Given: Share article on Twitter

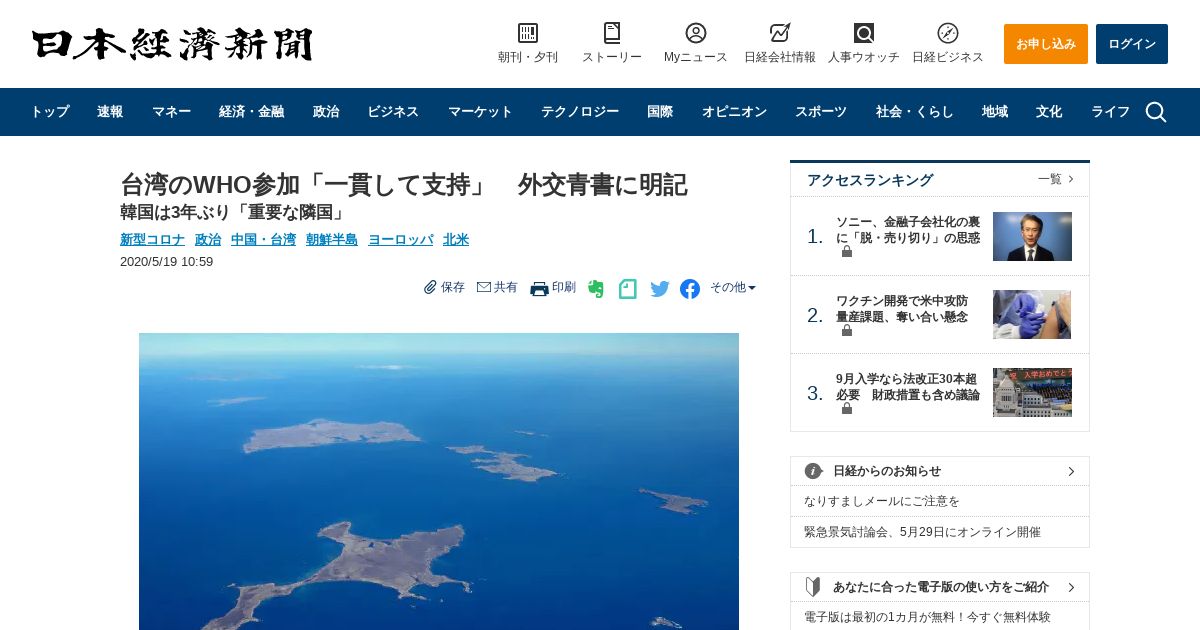Looking at the screenshot, I should pyautogui.click(x=660, y=289).
